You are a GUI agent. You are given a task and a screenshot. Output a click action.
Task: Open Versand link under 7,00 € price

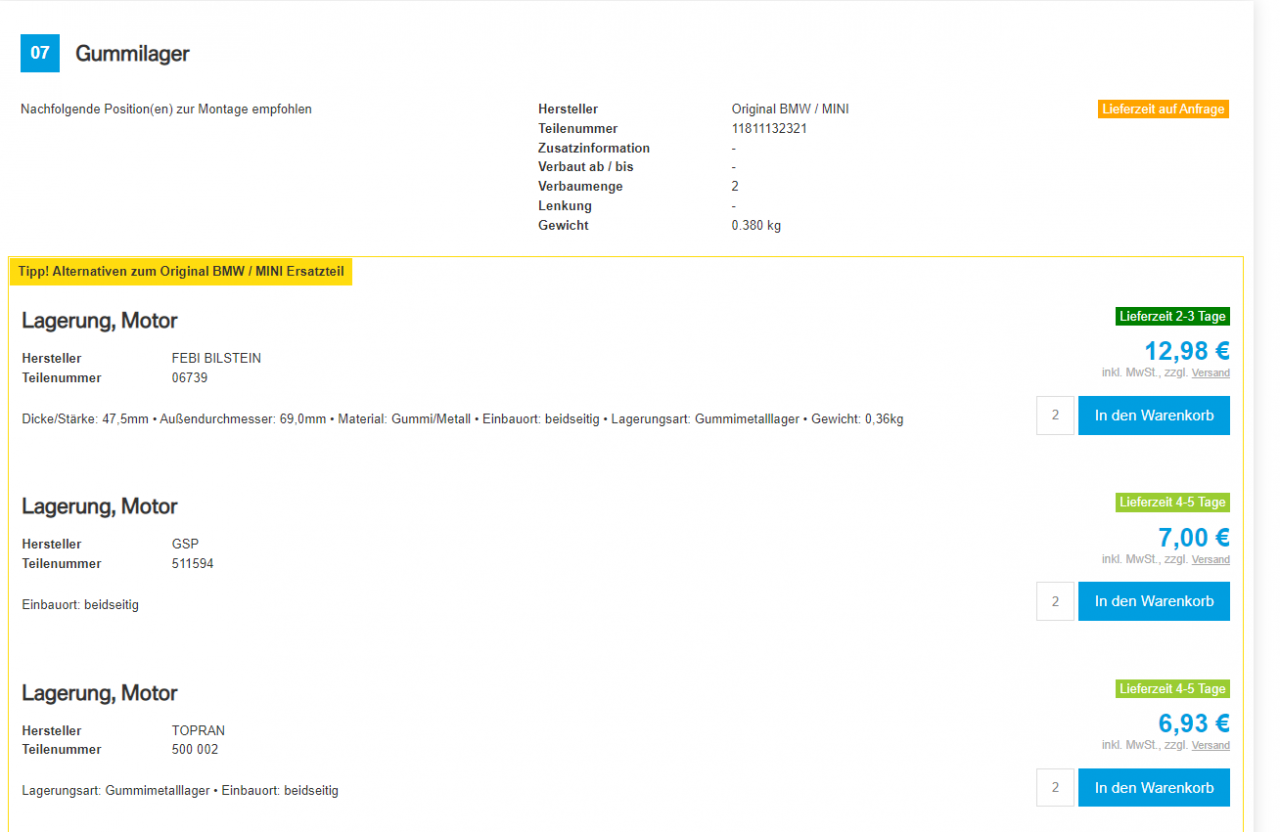pos(1210,559)
